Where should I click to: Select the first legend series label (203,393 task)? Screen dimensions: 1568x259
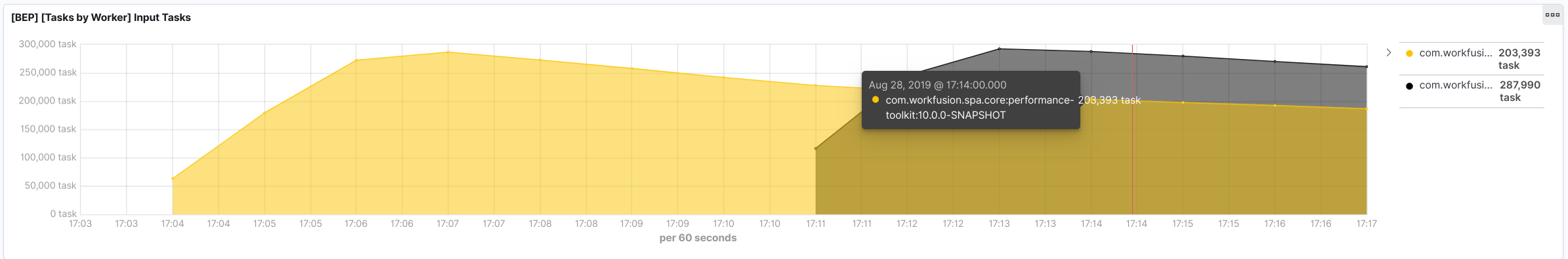coord(1456,53)
